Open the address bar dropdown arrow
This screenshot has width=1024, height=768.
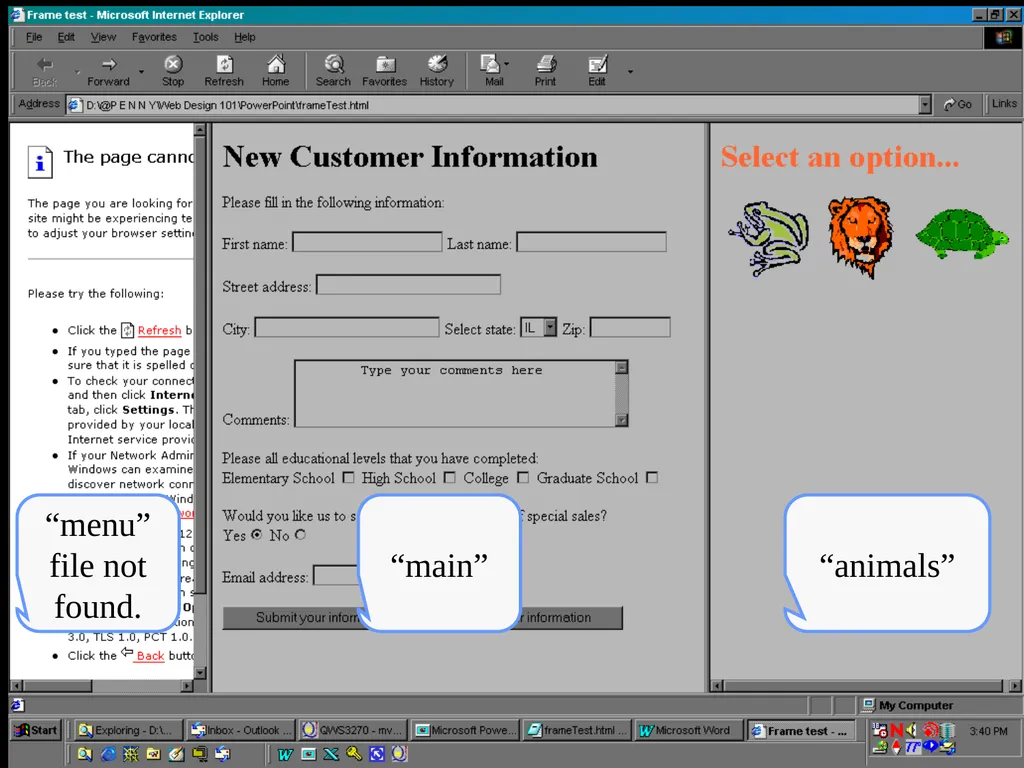coord(925,104)
